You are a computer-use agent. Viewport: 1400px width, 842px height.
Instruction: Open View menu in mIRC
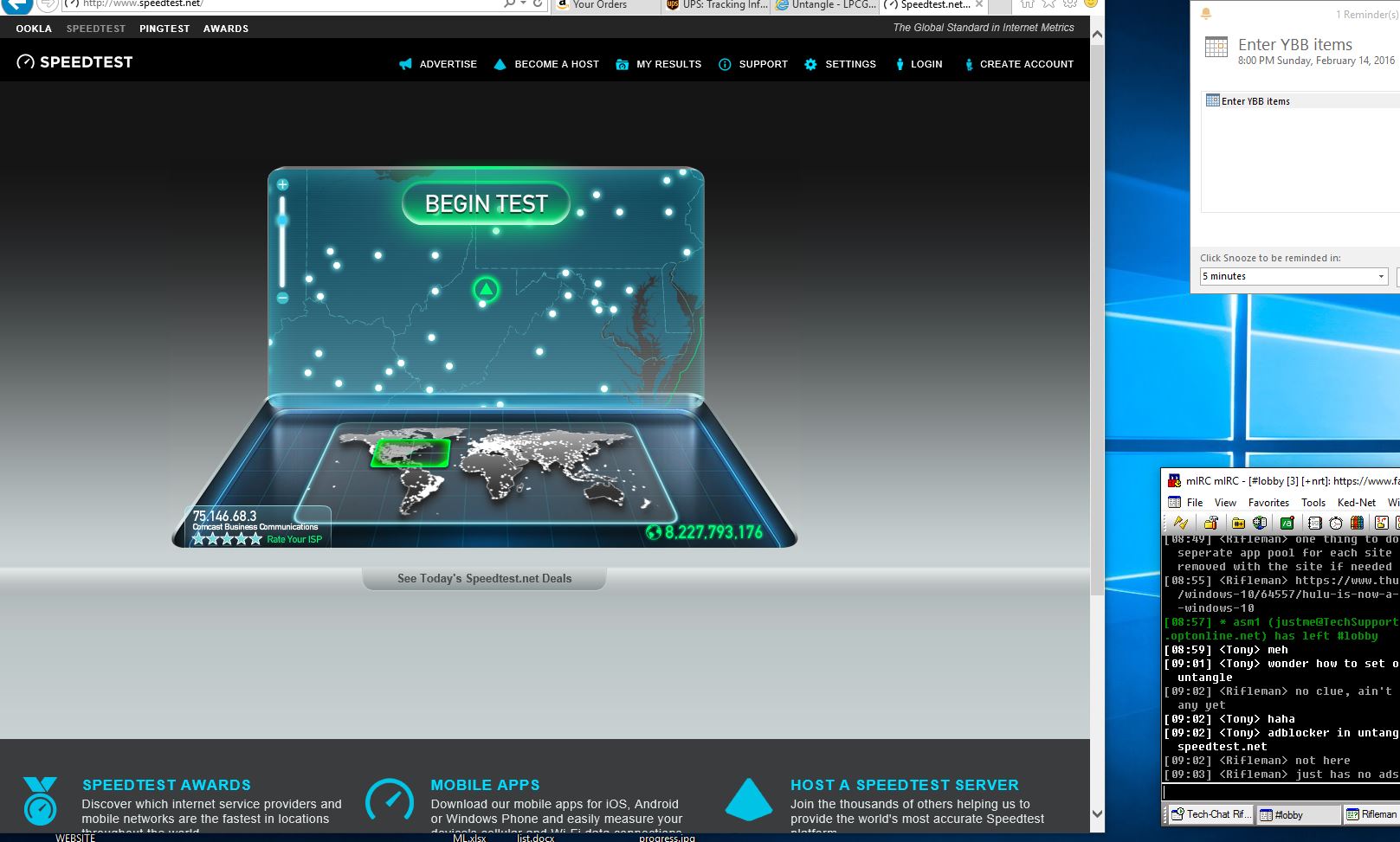tap(1225, 503)
